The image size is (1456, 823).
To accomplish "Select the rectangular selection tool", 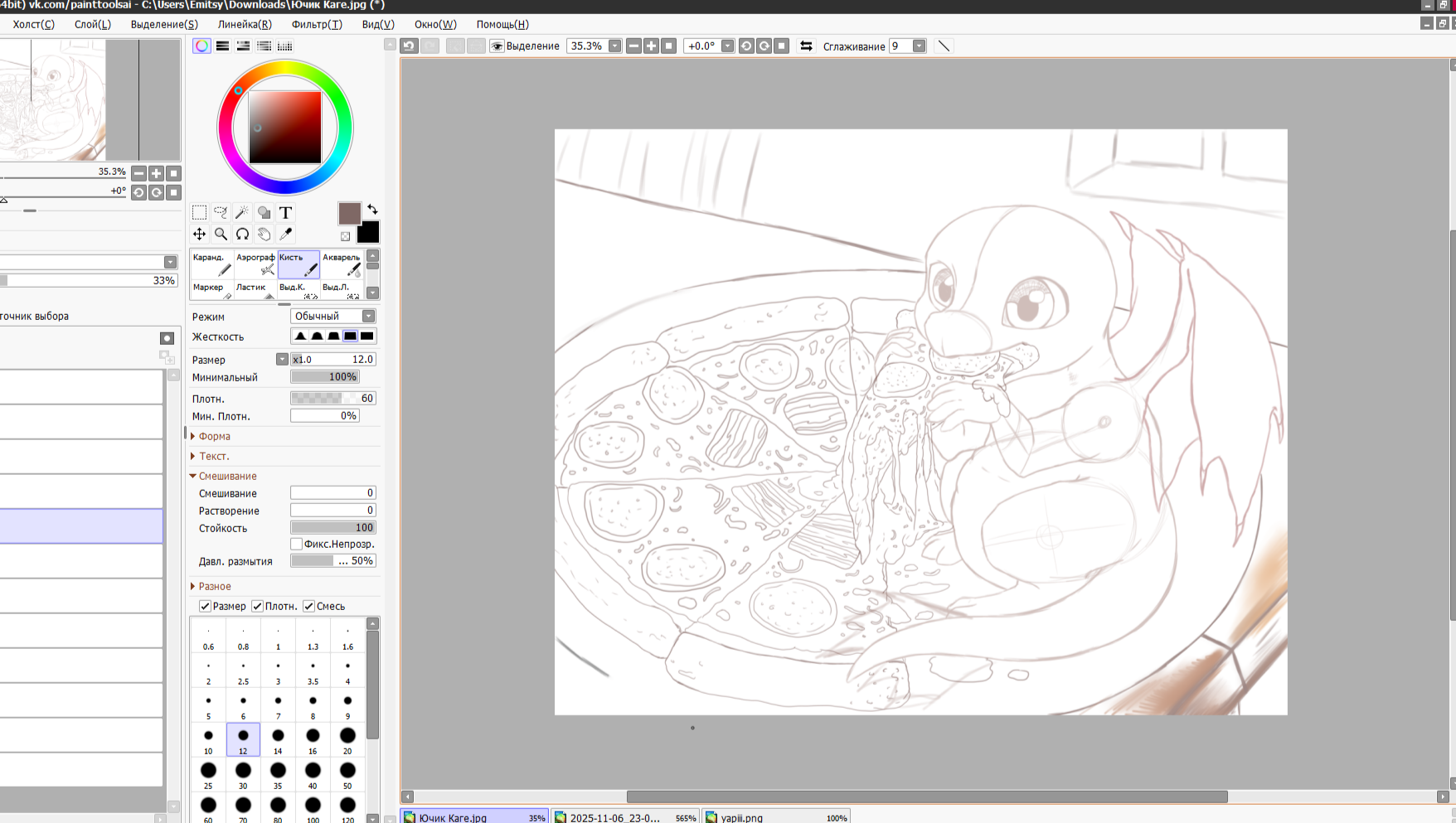I will [x=199, y=213].
